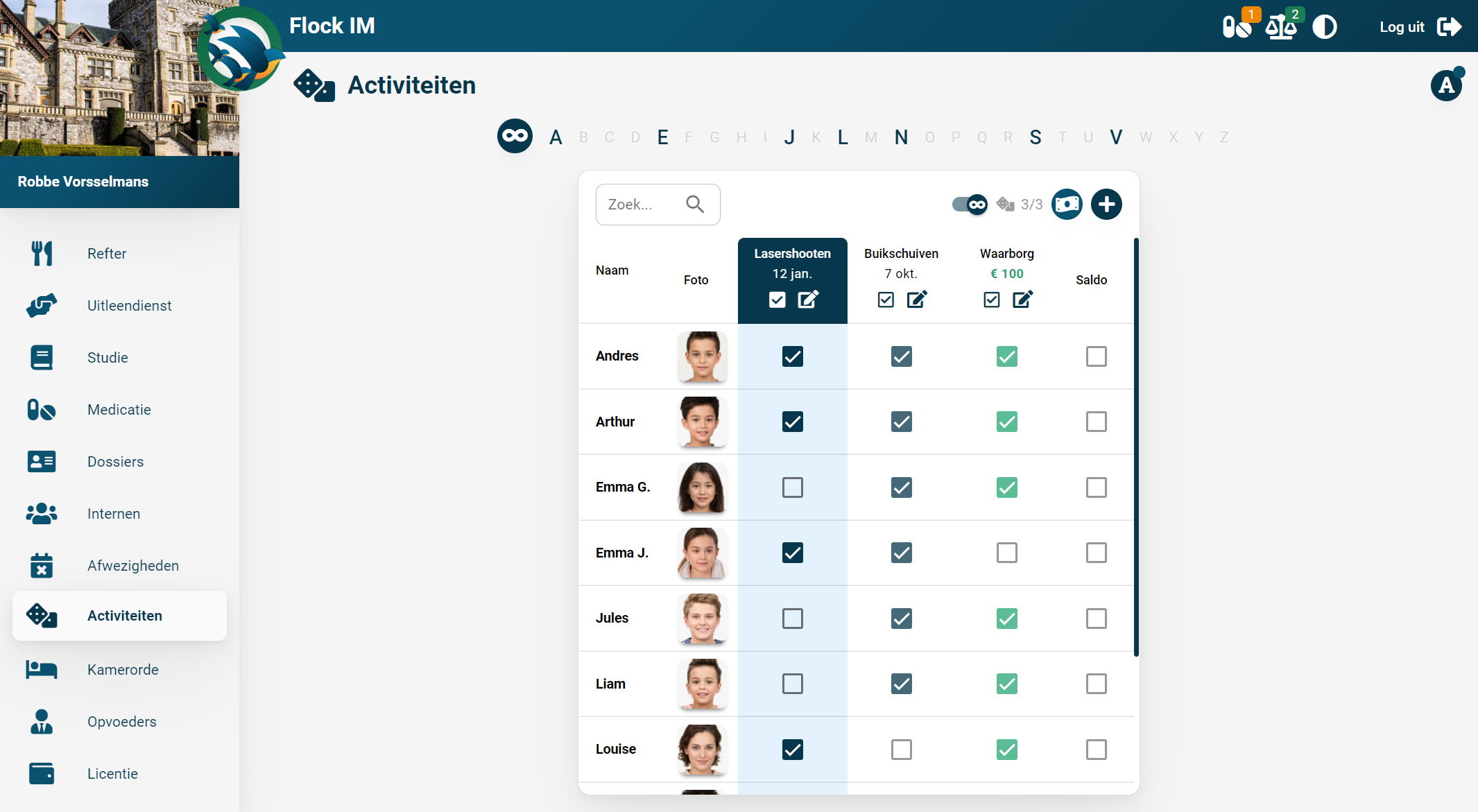This screenshot has height=812, width=1478.
Task: Tick Saldo checkbox for Louise
Action: [x=1096, y=750]
